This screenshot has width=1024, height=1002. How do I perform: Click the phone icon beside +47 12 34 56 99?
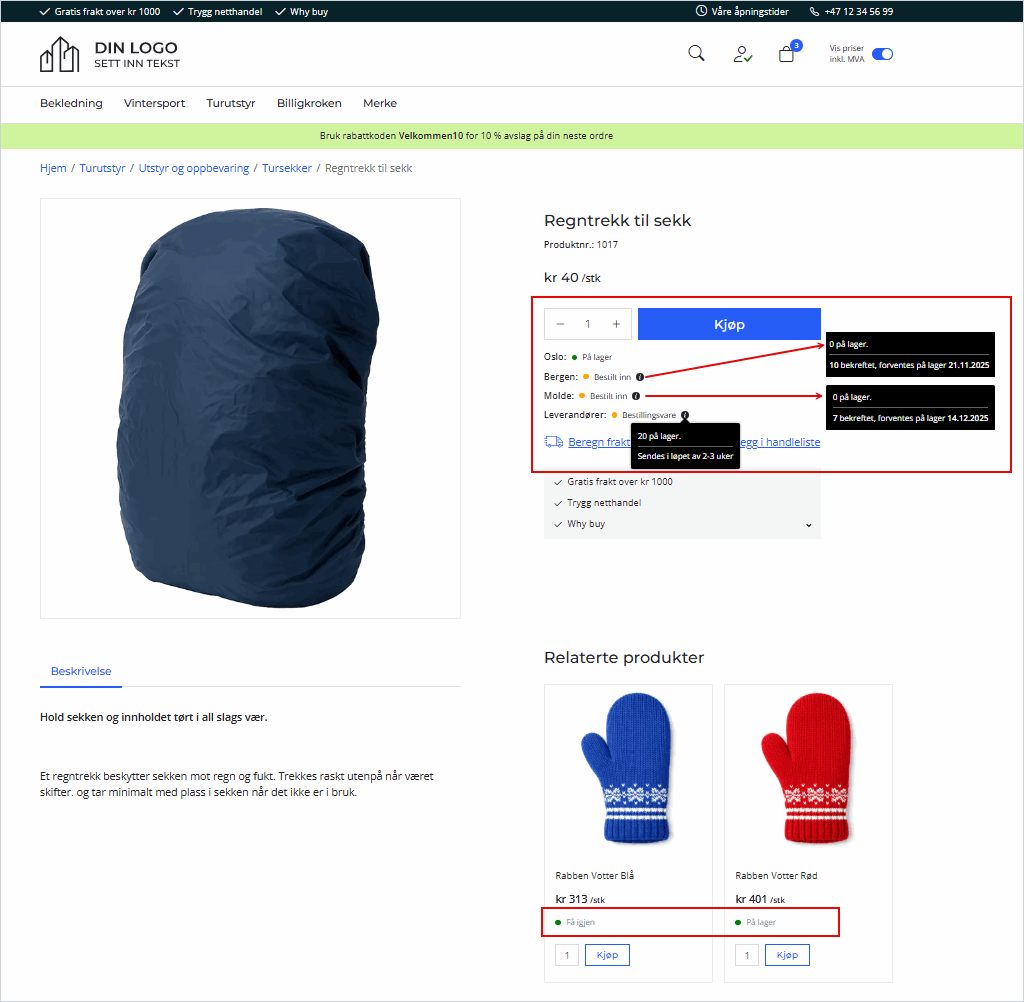point(812,11)
